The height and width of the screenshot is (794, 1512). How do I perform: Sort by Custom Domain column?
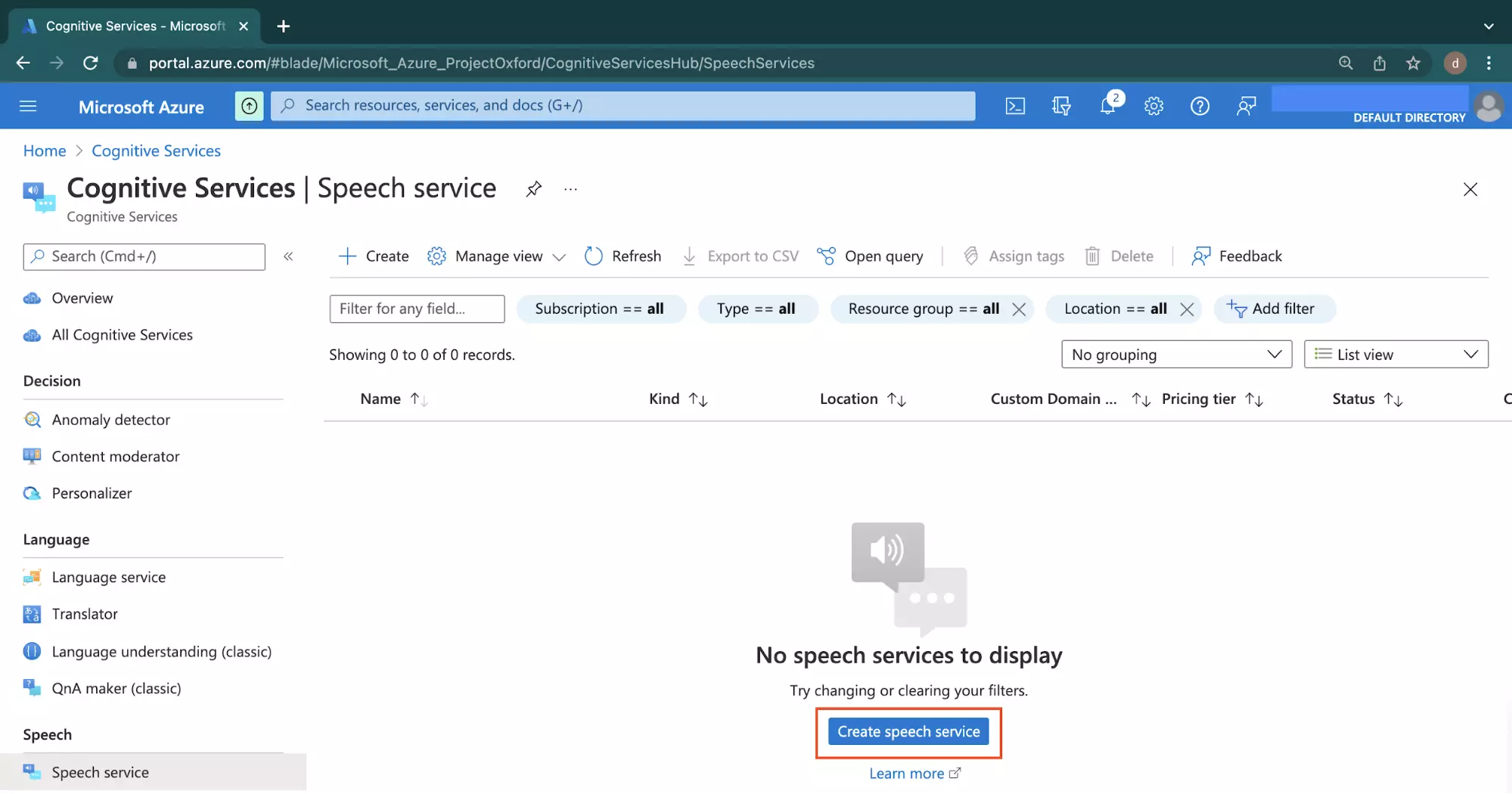[1070, 399]
